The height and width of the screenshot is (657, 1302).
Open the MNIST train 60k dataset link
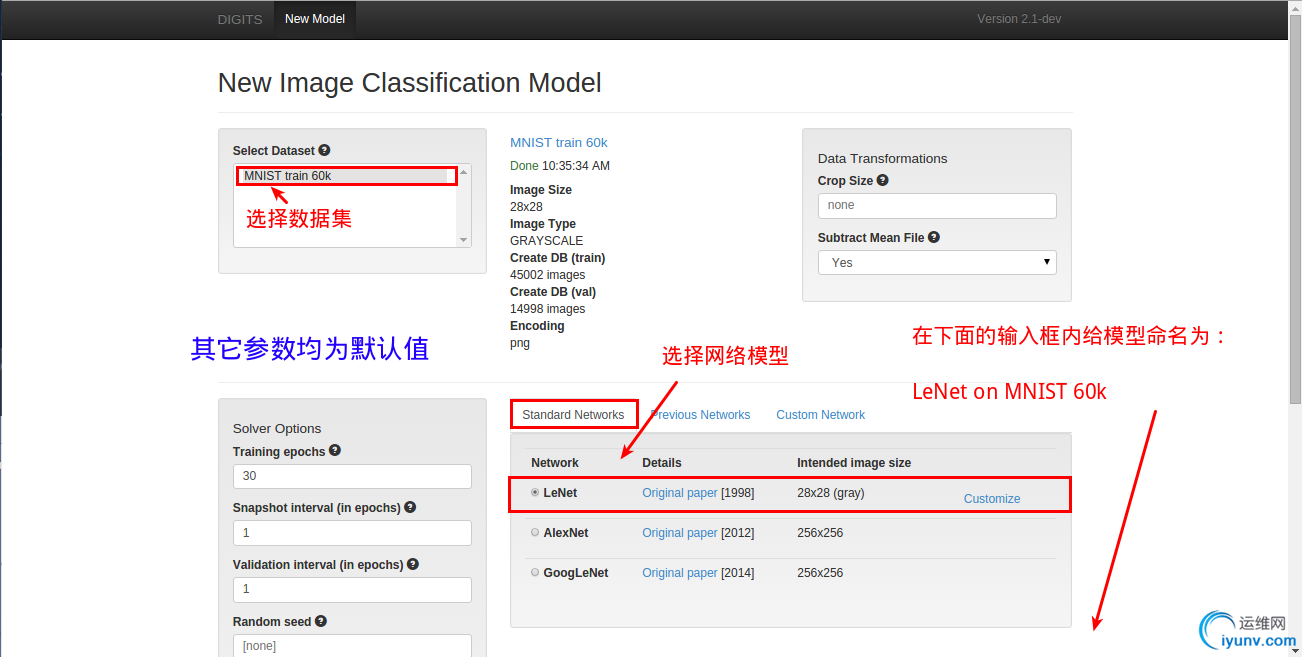[559, 142]
